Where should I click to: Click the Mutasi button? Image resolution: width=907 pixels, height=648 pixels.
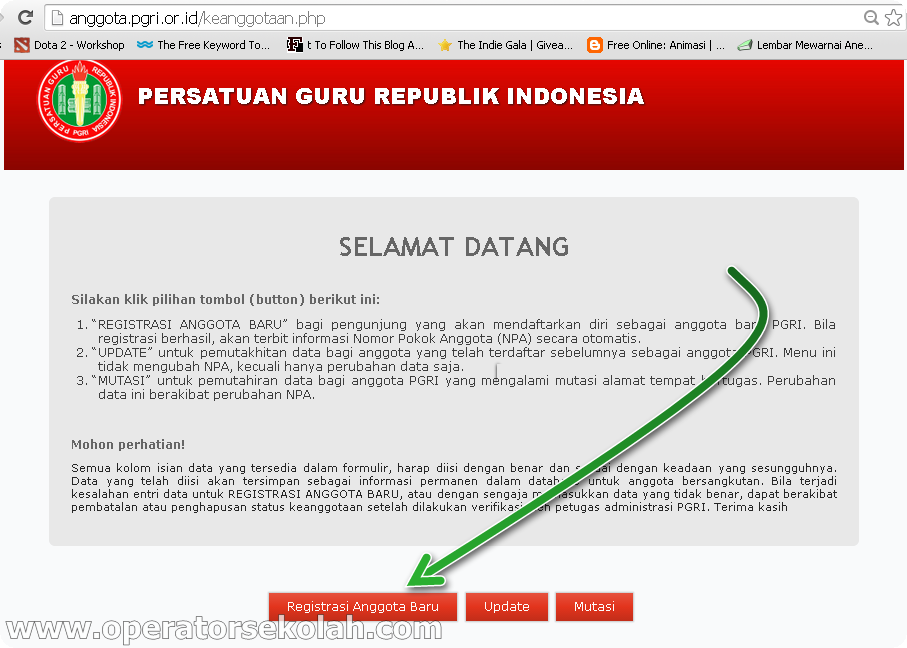(x=594, y=606)
